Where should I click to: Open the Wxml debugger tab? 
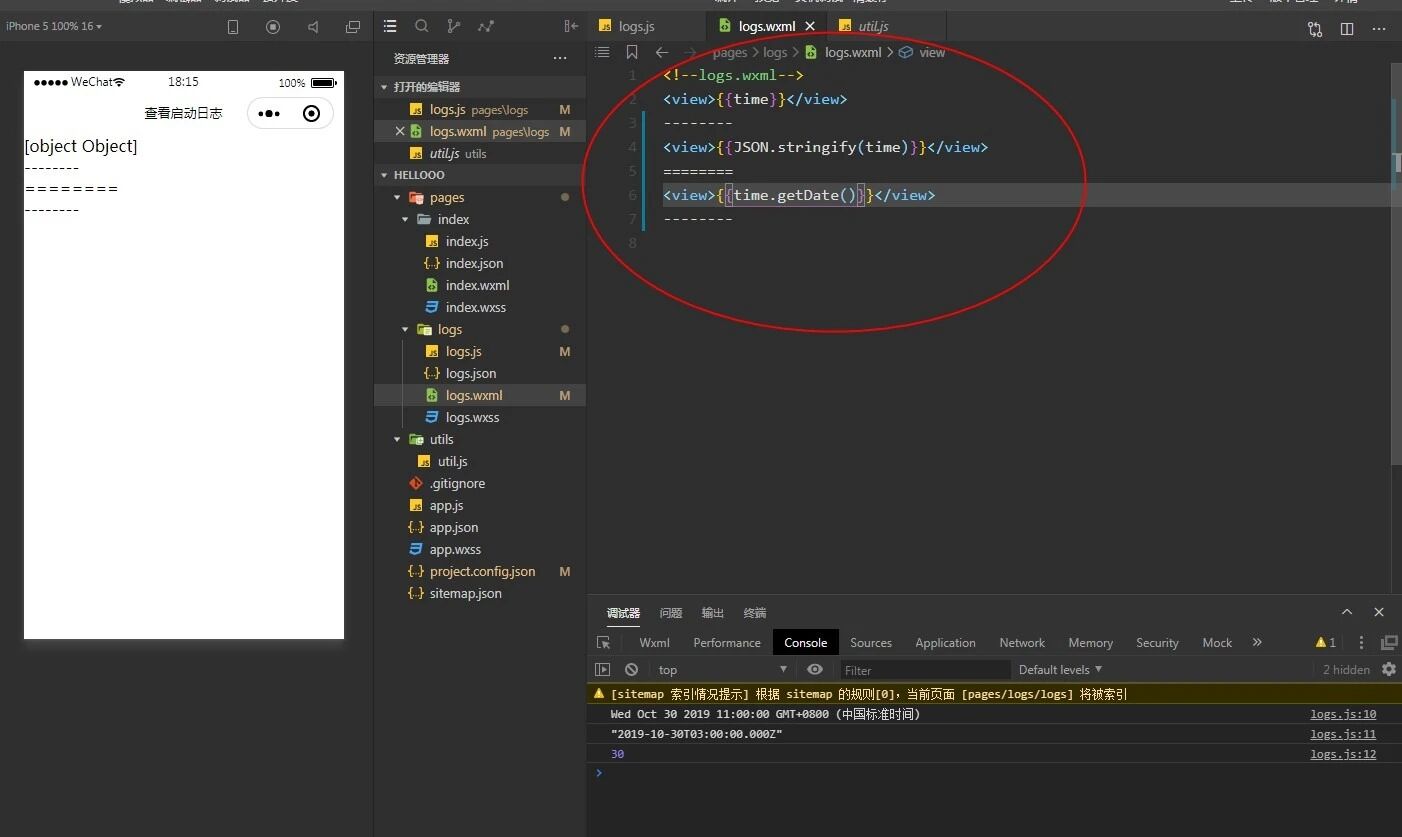(x=654, y=643)
